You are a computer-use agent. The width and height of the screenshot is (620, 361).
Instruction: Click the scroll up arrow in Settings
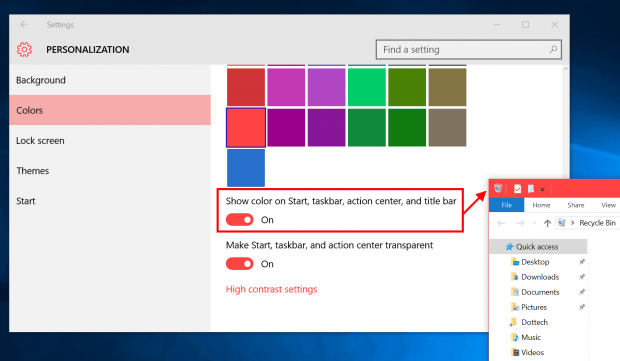coord(565,69)
